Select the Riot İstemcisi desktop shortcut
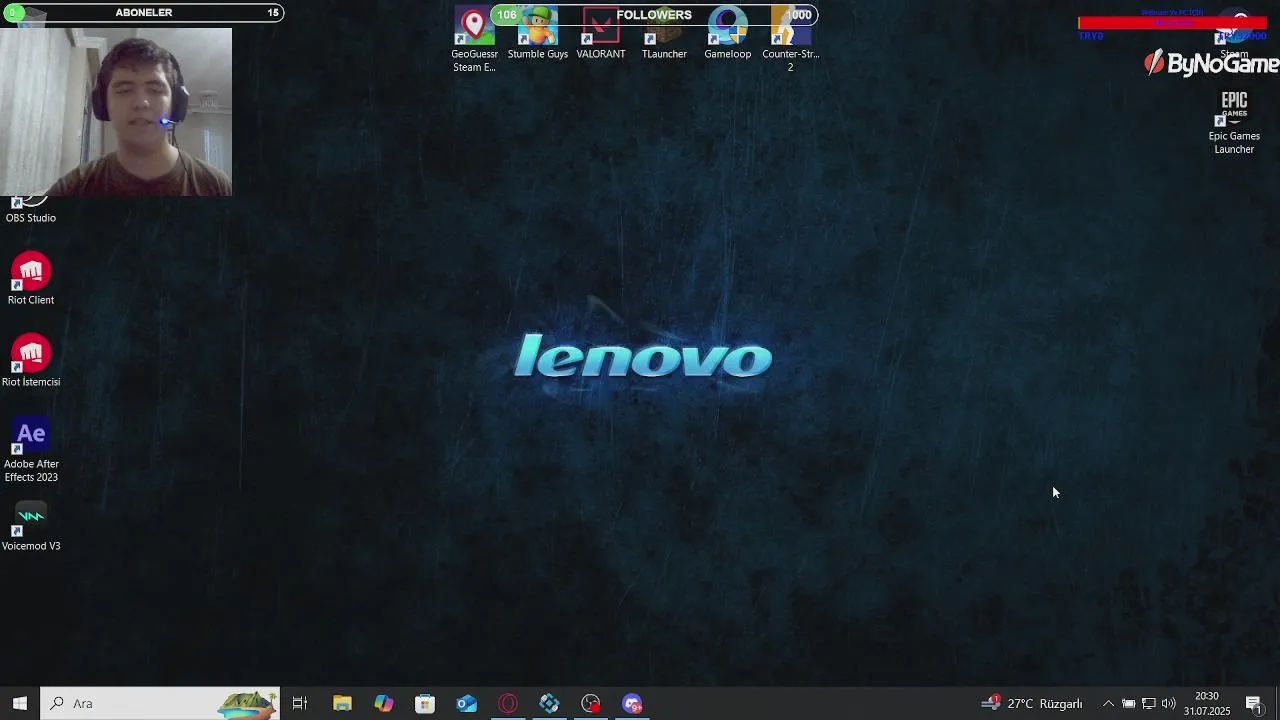Viewport: 1280px width, 720px height. point(31,360)
